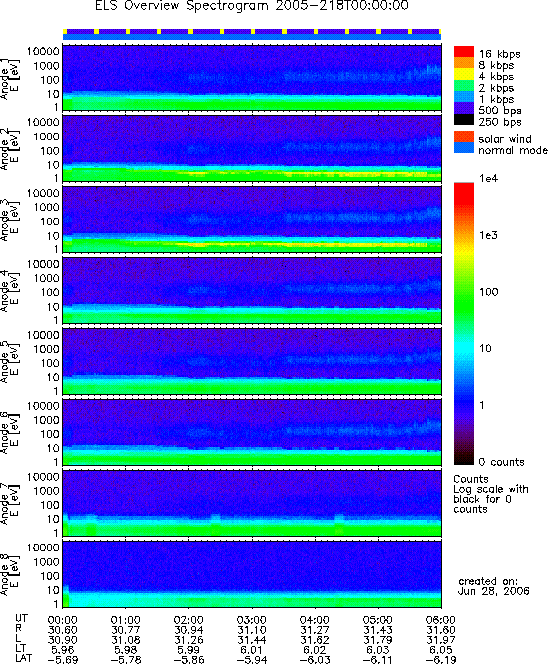This screenshot has width=548, height=664.
Task: Click the LT value 5.96
Action: pos(63,650)
